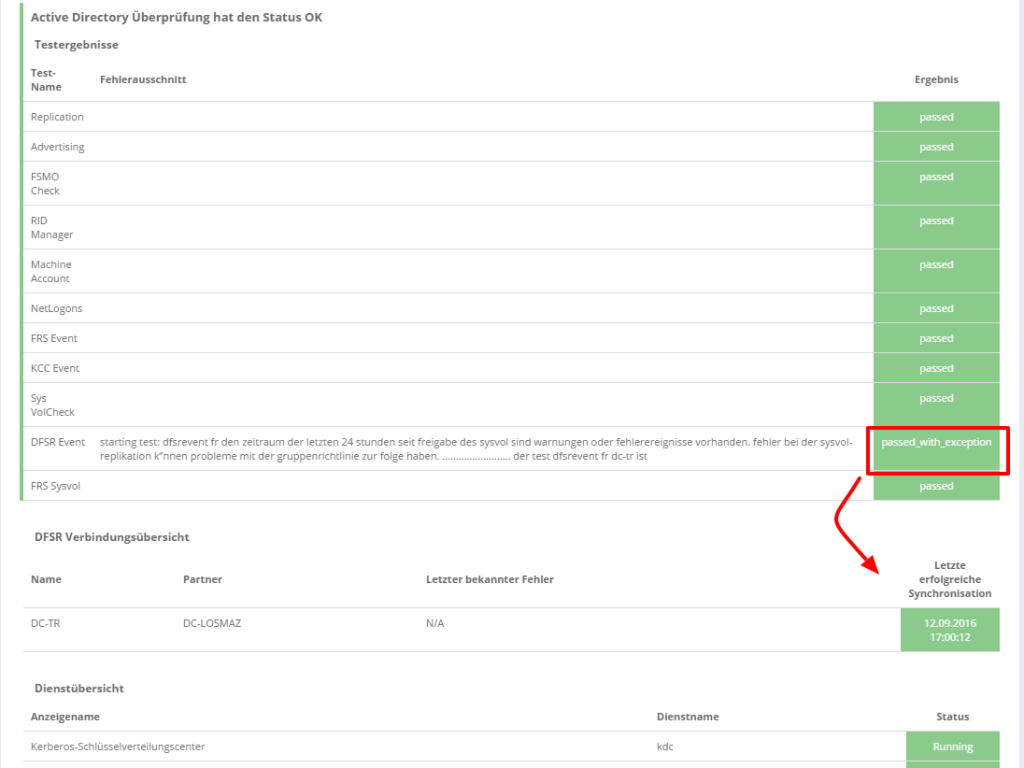Image resolution: width=1024 pixels, height=768 pixels.
Task: Click the passed result for FRS Sysvol
Action: click(x=936, y=486)
